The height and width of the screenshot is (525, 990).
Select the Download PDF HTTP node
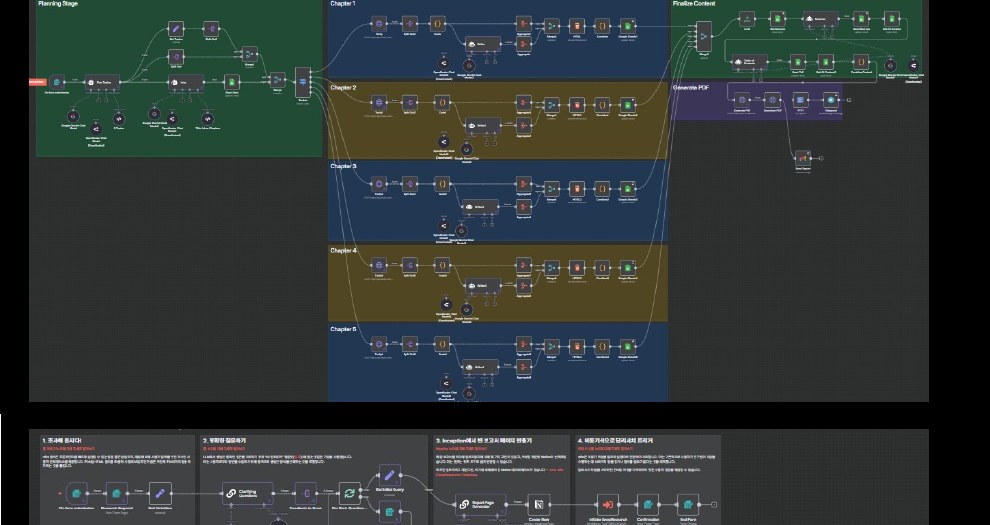pyautogui.click(x=772, y=100)
